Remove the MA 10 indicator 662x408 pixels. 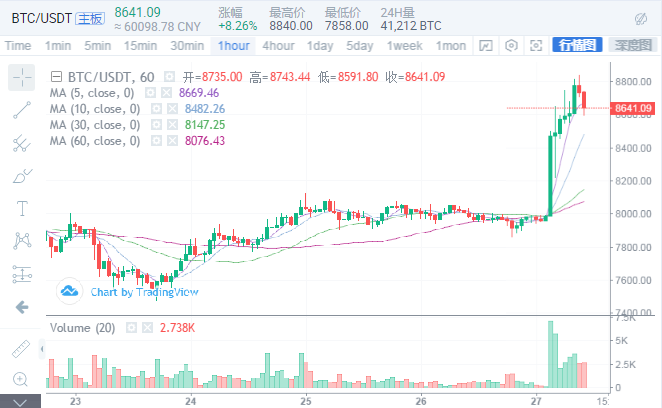[172, 109]
